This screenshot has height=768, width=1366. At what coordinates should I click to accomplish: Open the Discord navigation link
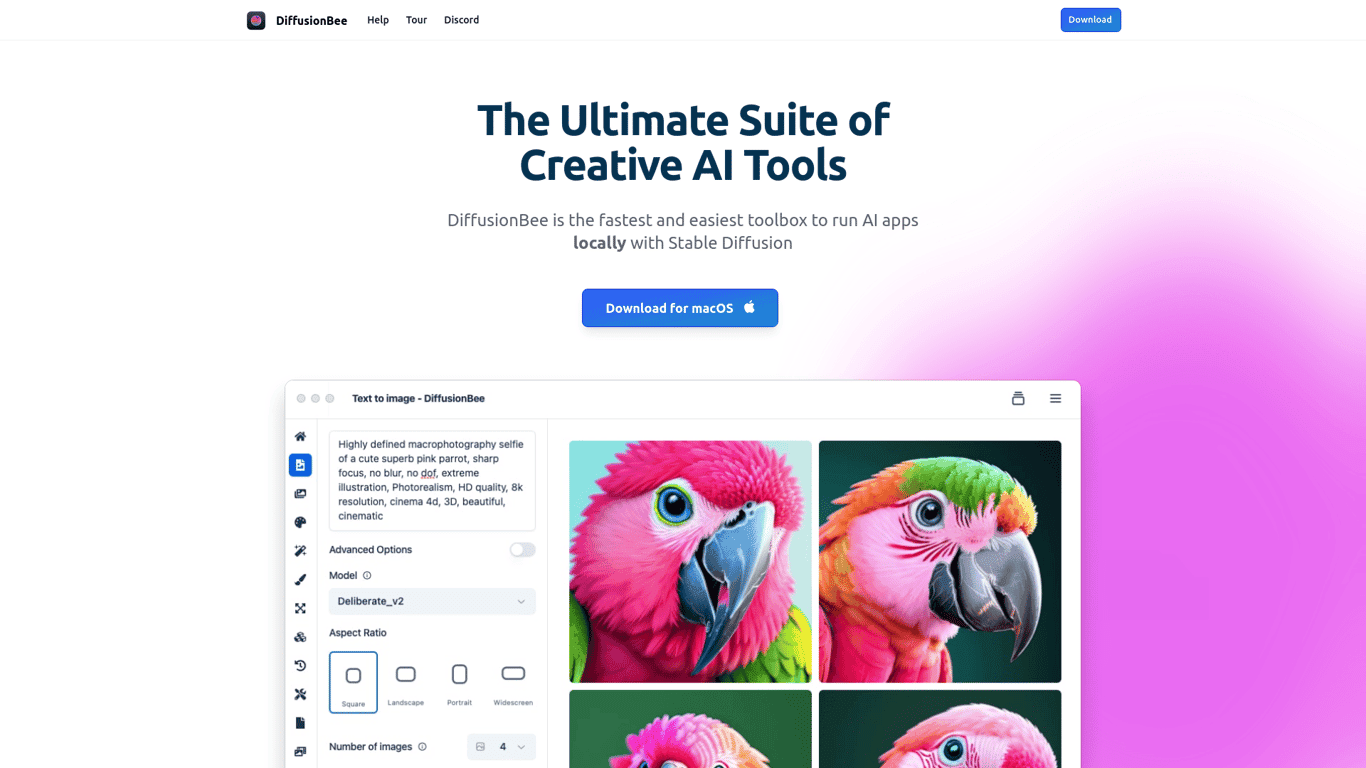click(x=461, y=20)
